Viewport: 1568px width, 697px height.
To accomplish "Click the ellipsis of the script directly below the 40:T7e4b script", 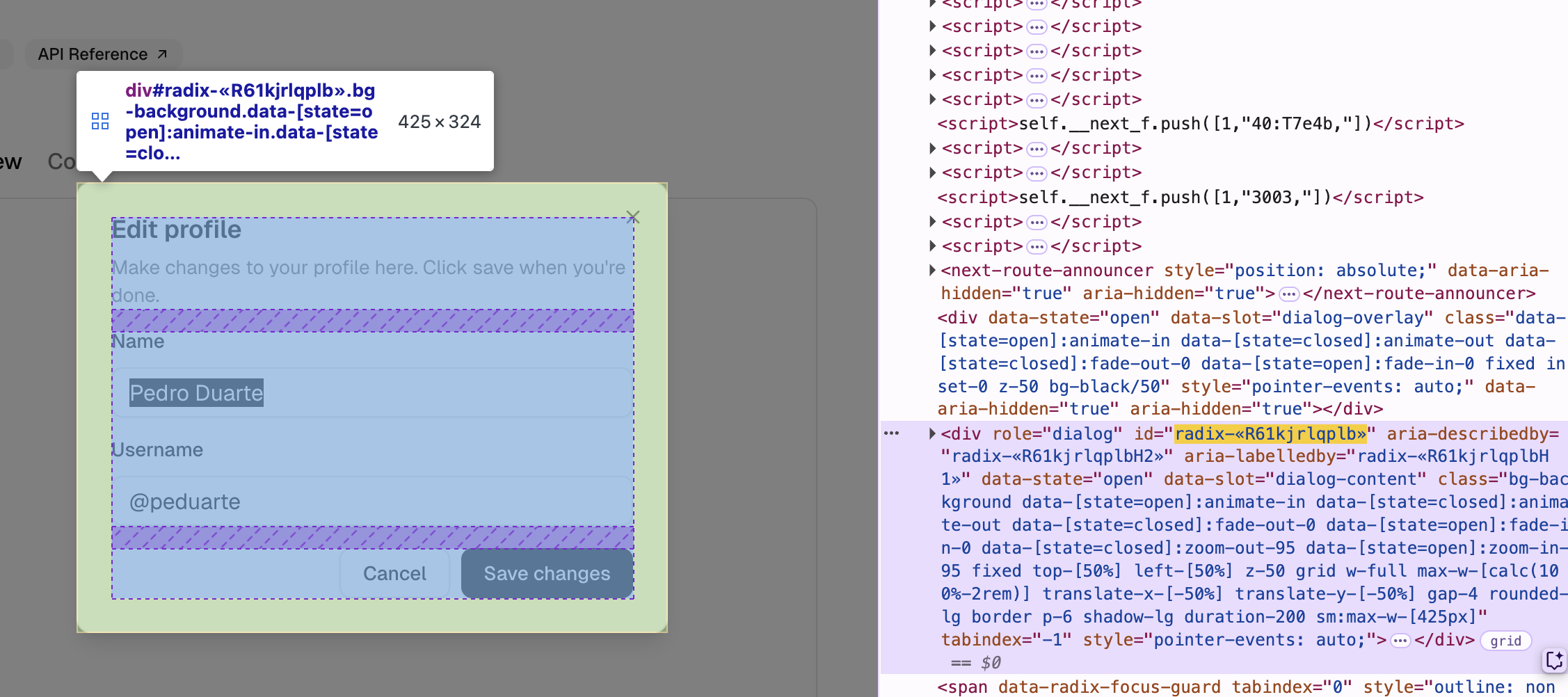I will [x=1037, y=149].
